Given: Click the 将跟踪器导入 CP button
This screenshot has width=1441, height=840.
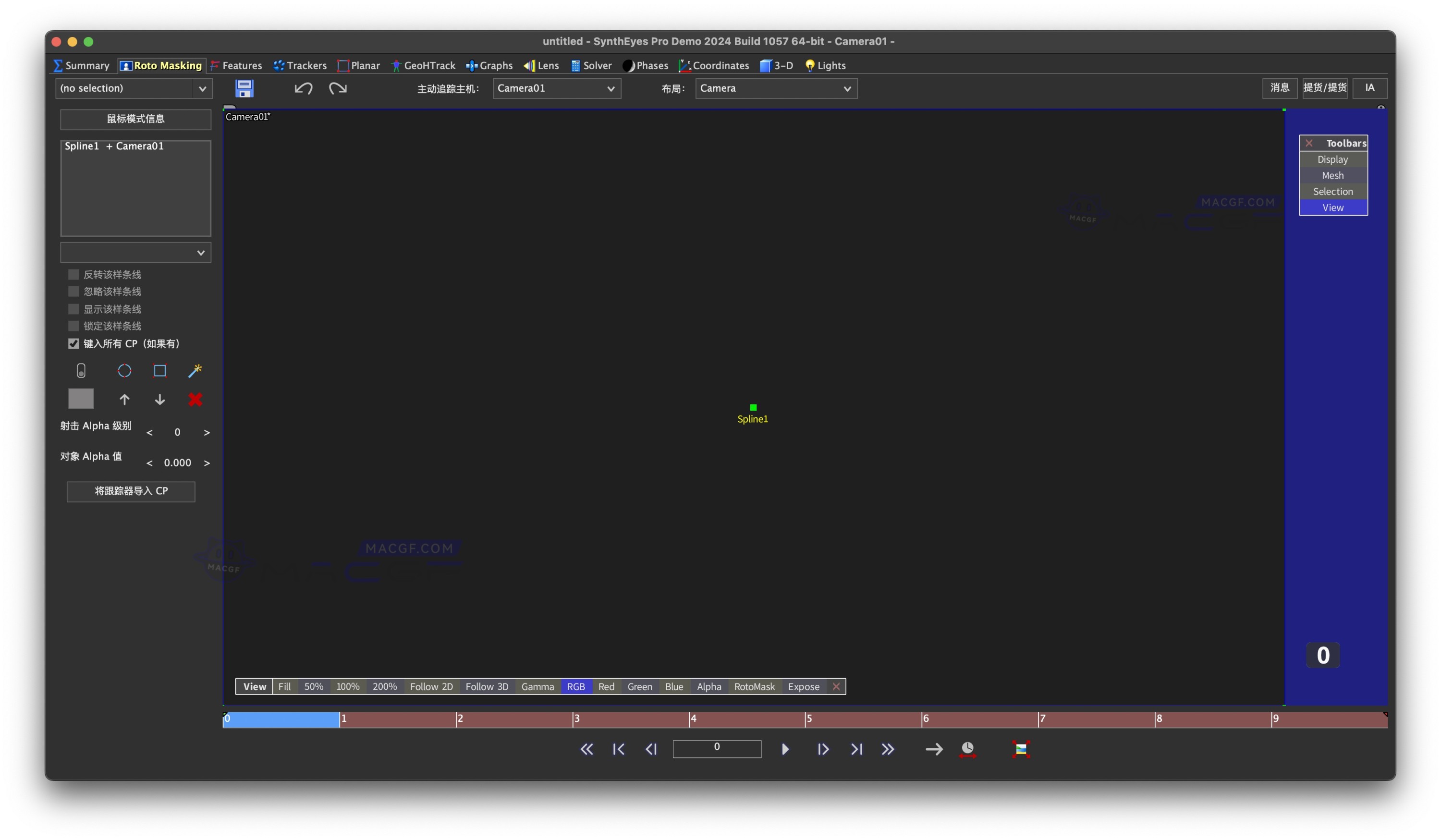Looking at the screenshot, I should tap(131, 491).
